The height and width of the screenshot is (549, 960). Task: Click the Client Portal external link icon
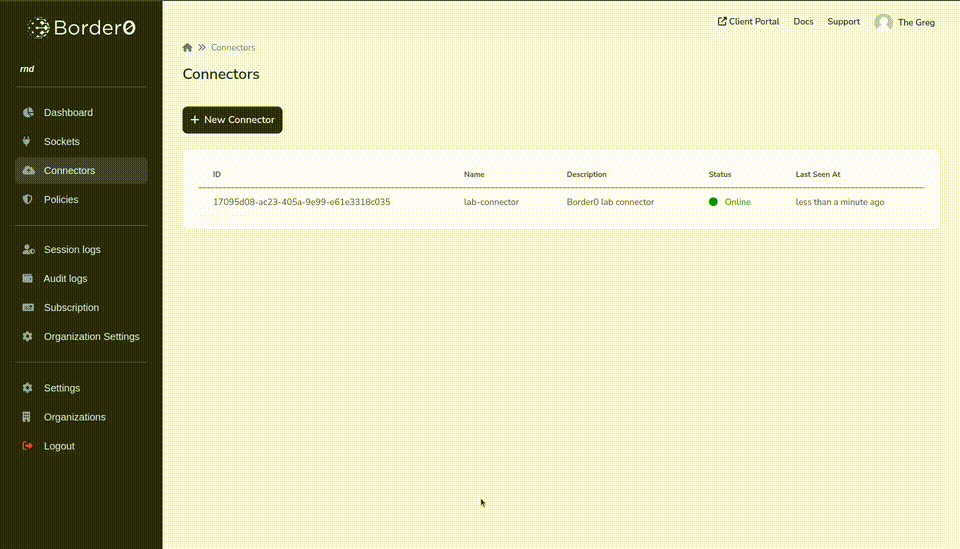click(x=722, y=21)
